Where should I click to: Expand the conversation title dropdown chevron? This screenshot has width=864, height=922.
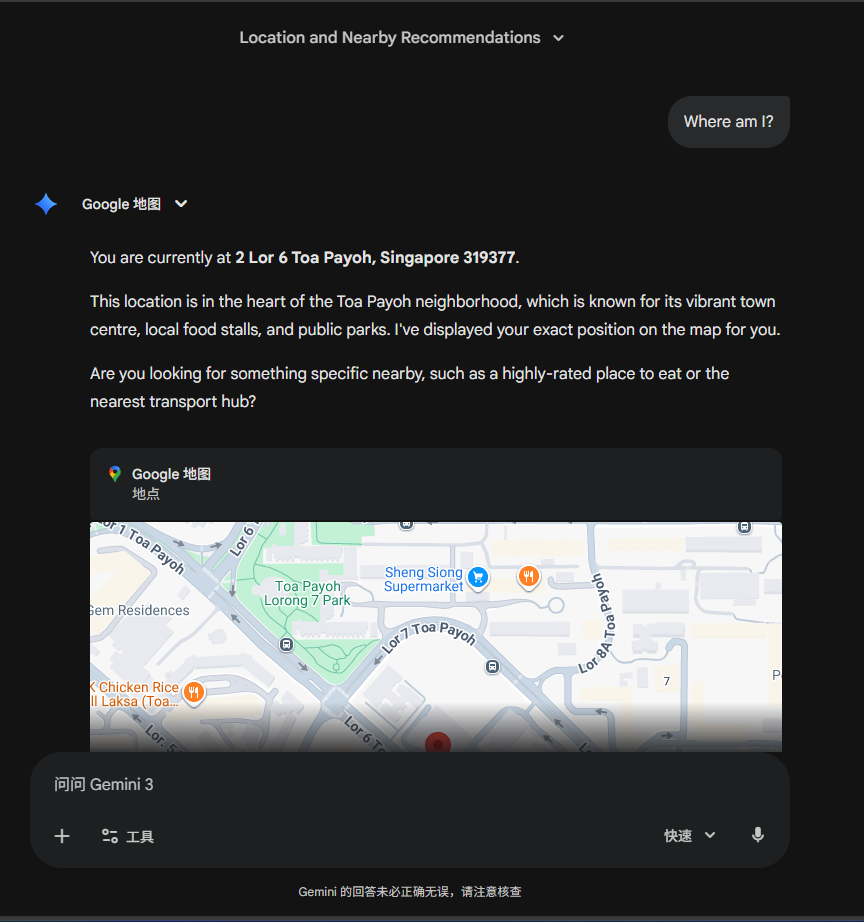558,38
